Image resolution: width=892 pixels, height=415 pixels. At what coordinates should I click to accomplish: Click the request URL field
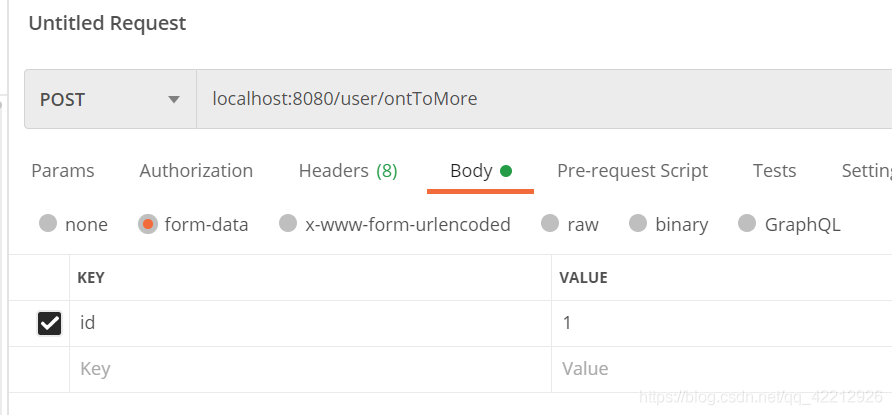tap(540, 99)
